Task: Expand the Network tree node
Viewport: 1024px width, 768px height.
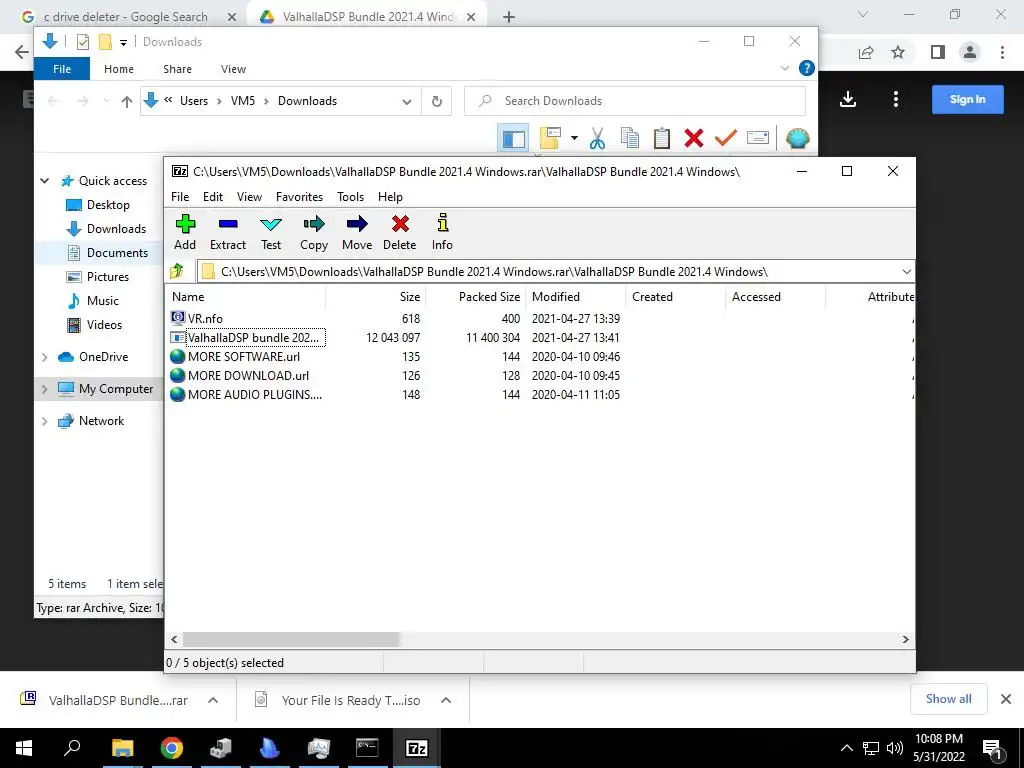Action: click(x=44, y=421)
